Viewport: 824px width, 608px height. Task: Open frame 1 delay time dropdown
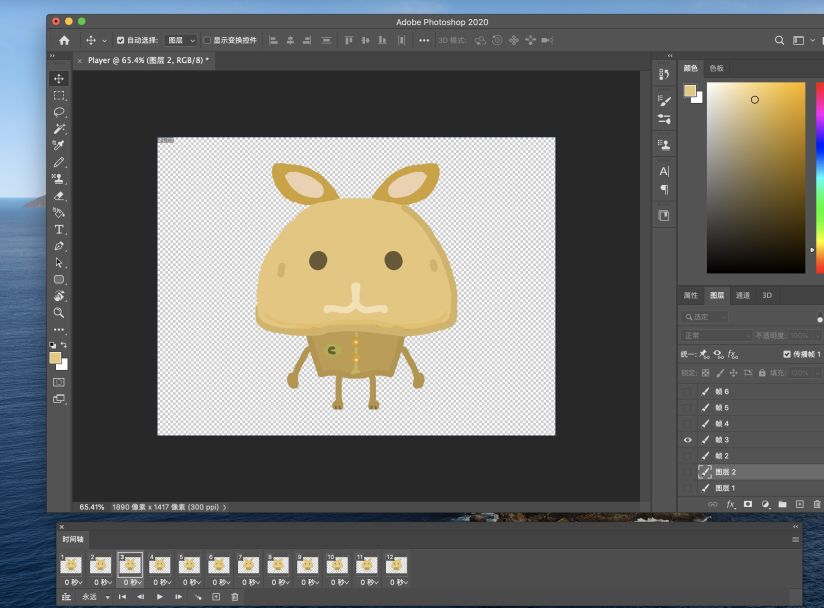coord(72,582)
